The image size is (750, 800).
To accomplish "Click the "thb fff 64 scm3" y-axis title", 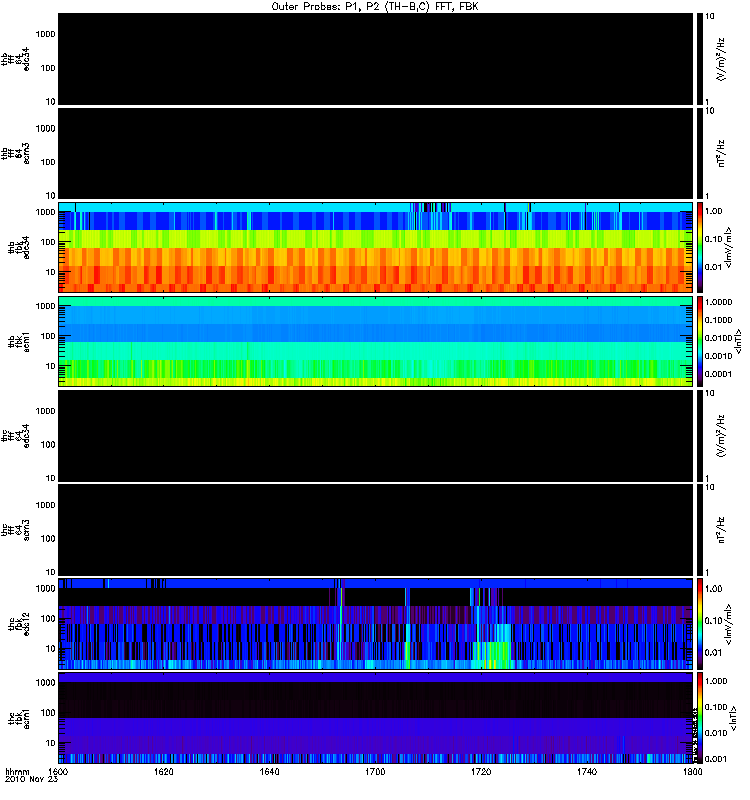I will (15, 154).
